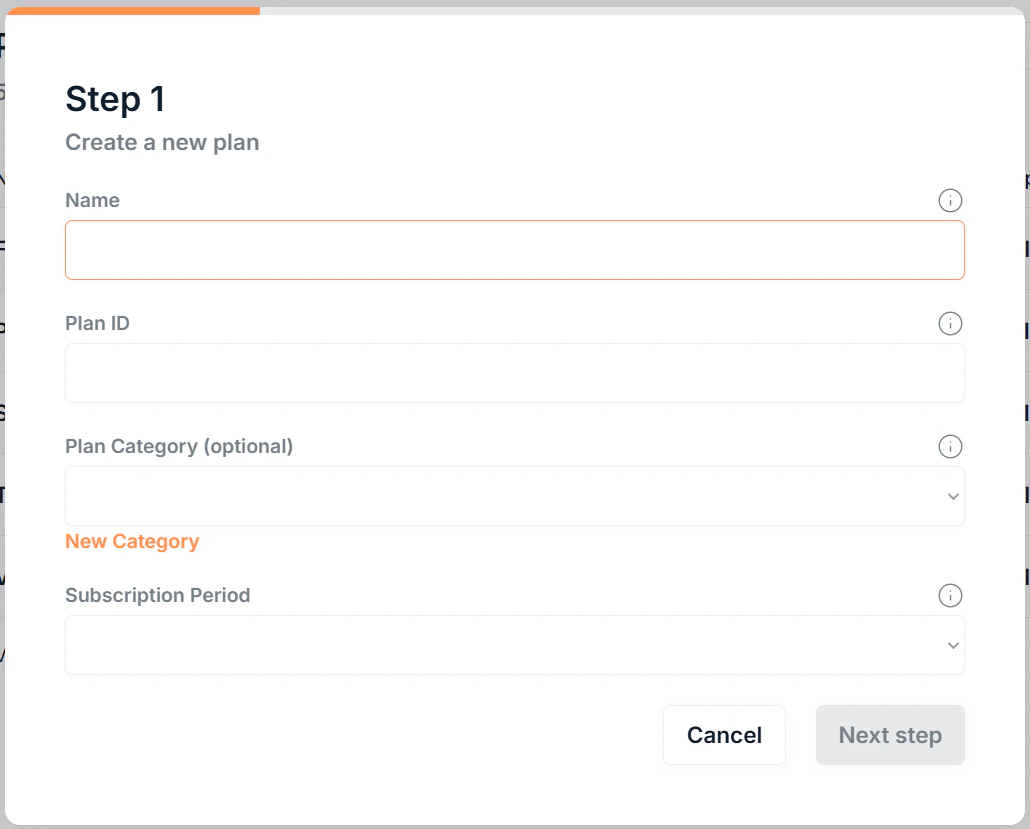The image size is (1030, 829).
Task: Select the orange New Category text
Action: pos(131,541)
